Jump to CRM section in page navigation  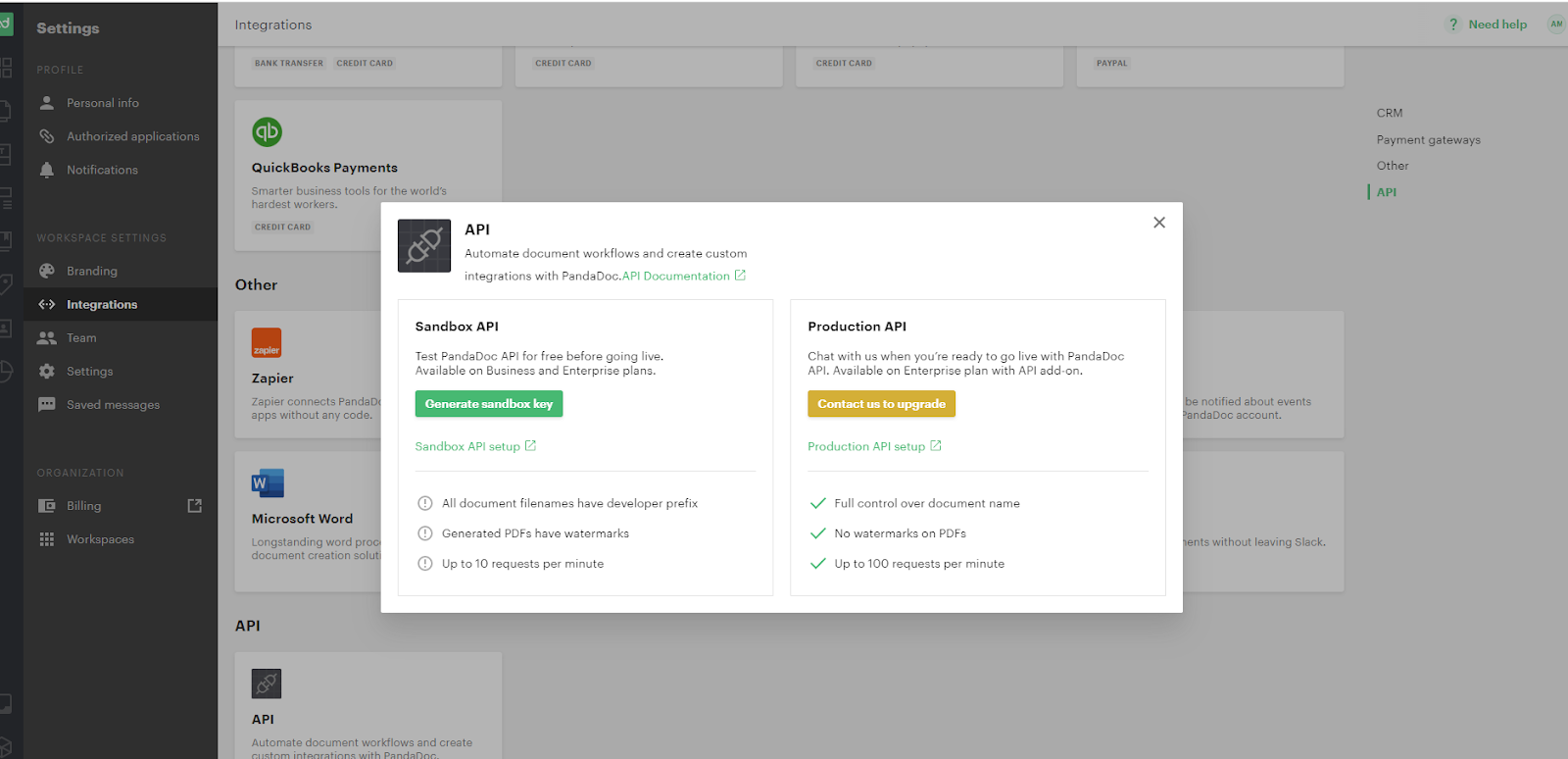point(1390,113)
